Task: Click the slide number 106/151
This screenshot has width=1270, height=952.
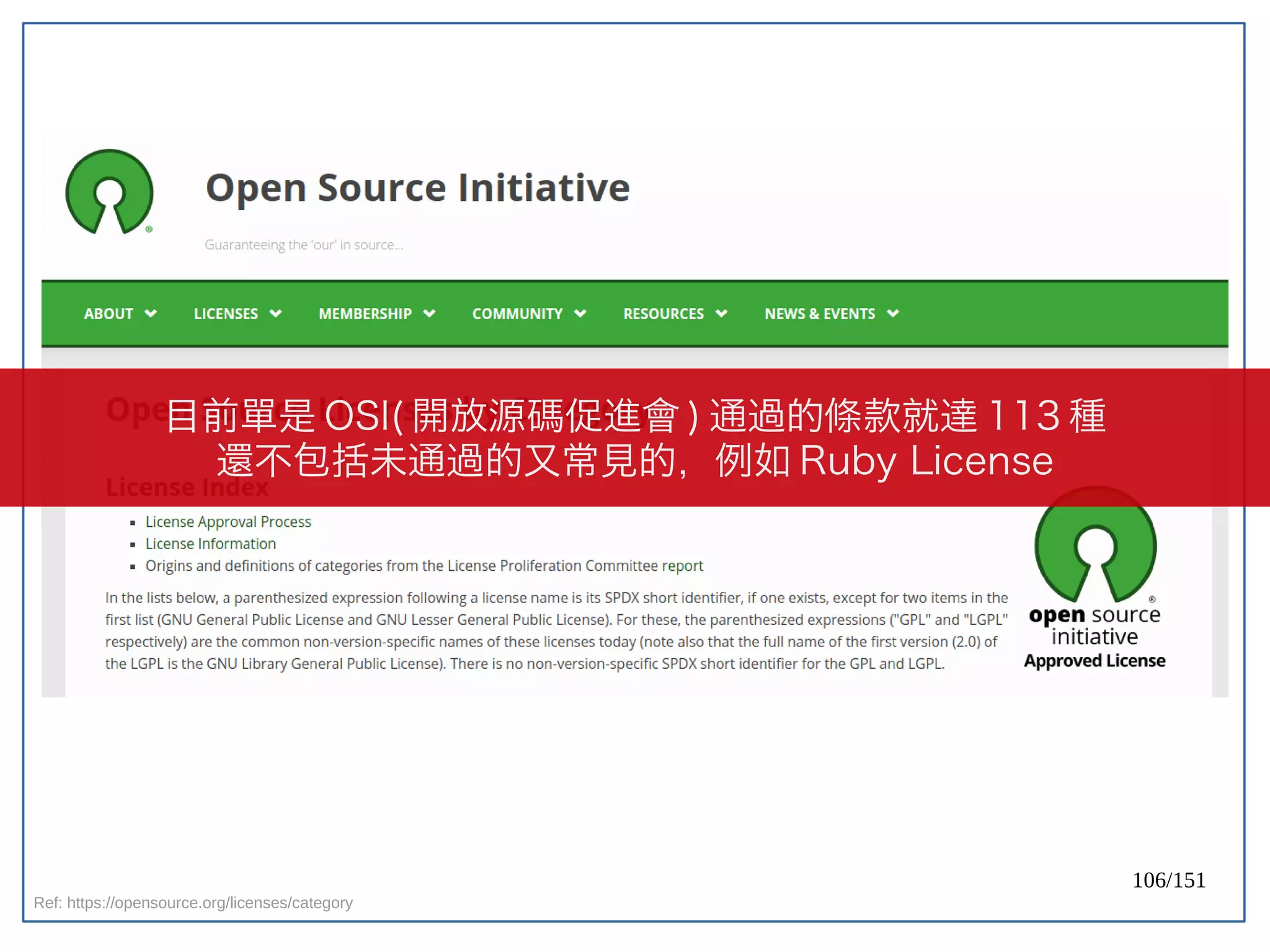Action: [x=1169, y=880]
